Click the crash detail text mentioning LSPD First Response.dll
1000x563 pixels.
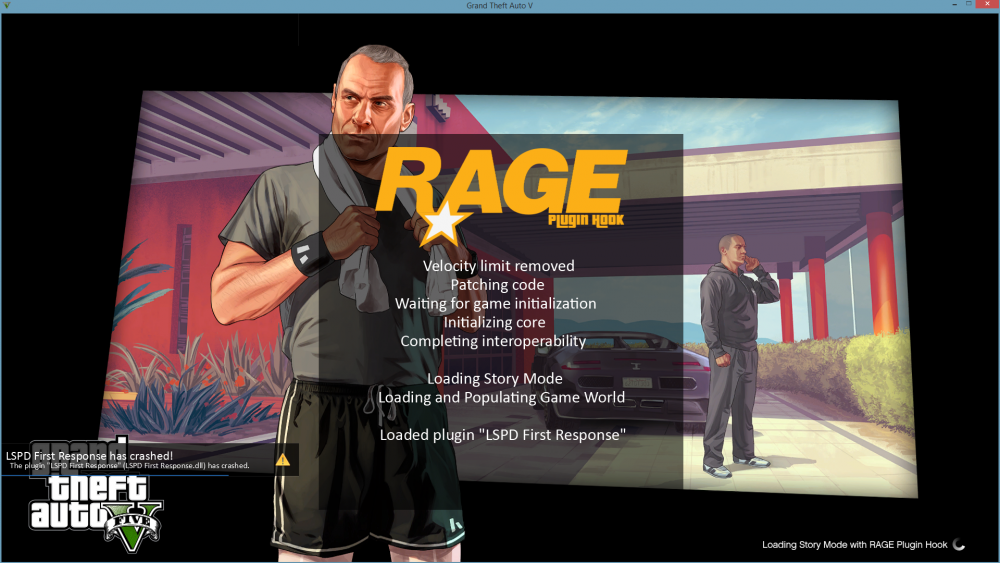coord(129,465)
